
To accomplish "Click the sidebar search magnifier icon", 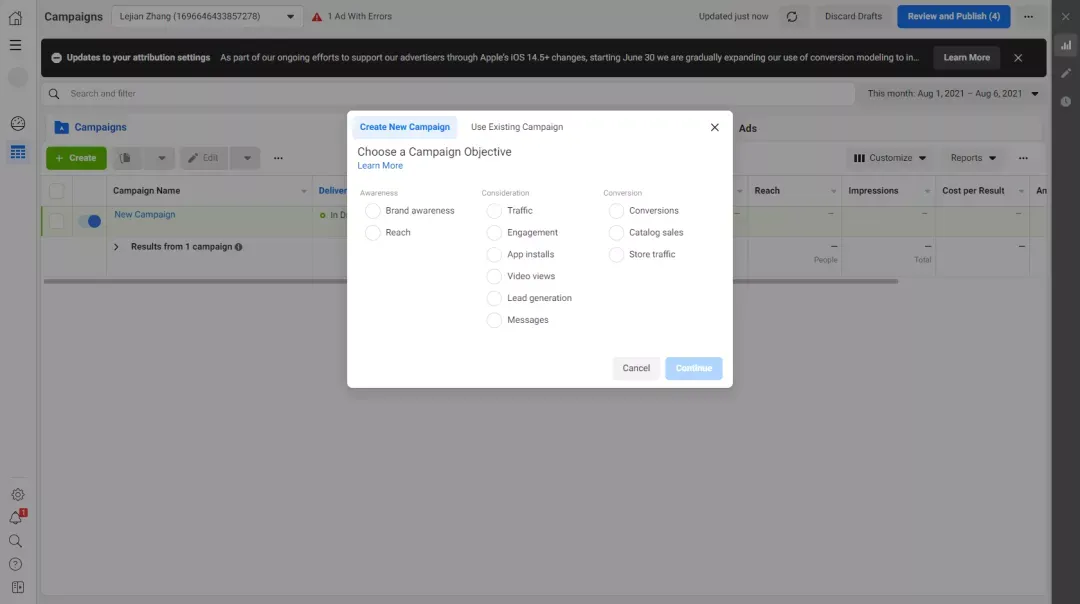I will coord(15,541).
